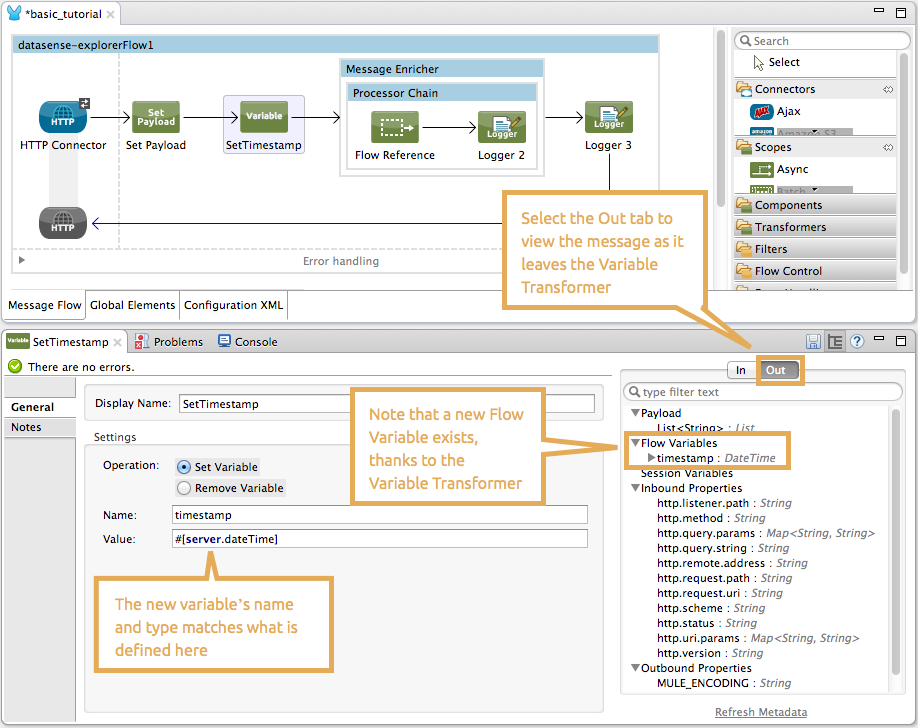
Task: Expand the Error handling section
Action: point(23,261)
